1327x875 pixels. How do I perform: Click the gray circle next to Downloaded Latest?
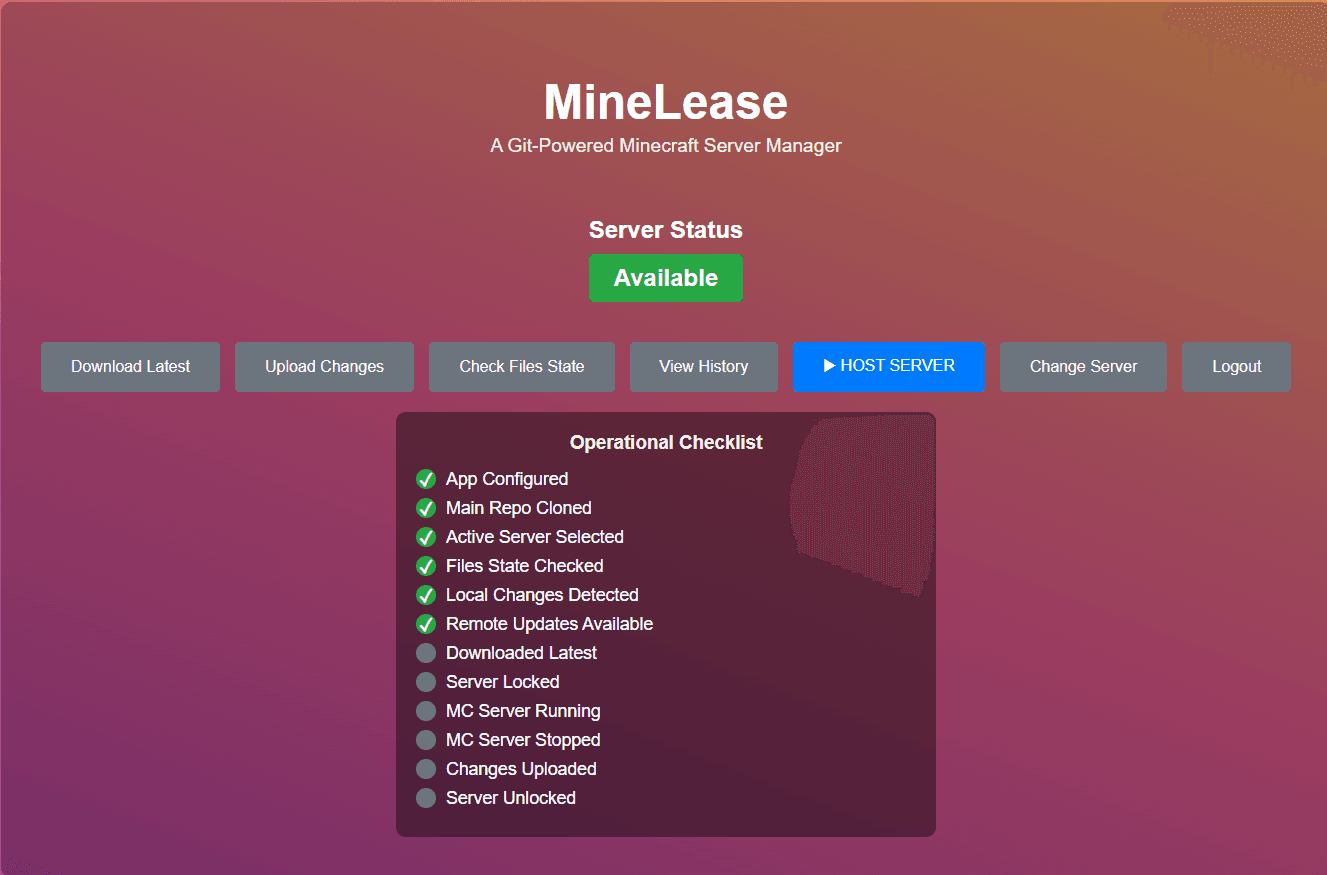pyautogui.click(x=426, y=652)
